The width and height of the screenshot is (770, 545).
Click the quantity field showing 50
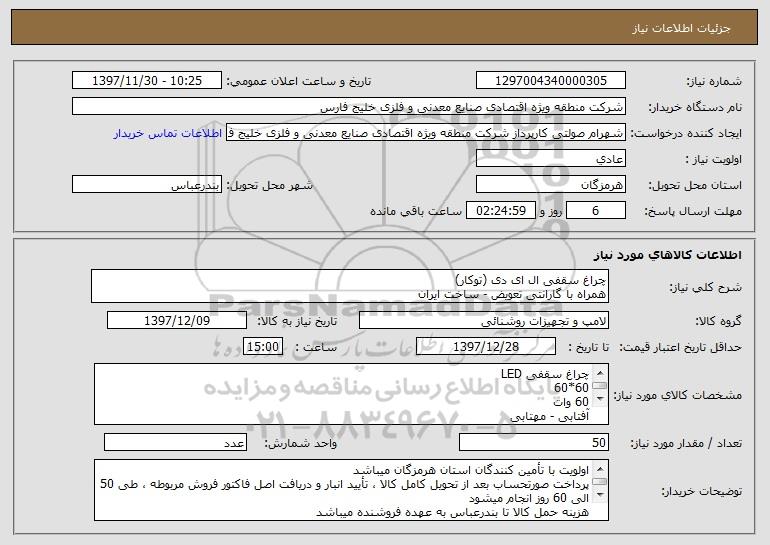534,442
